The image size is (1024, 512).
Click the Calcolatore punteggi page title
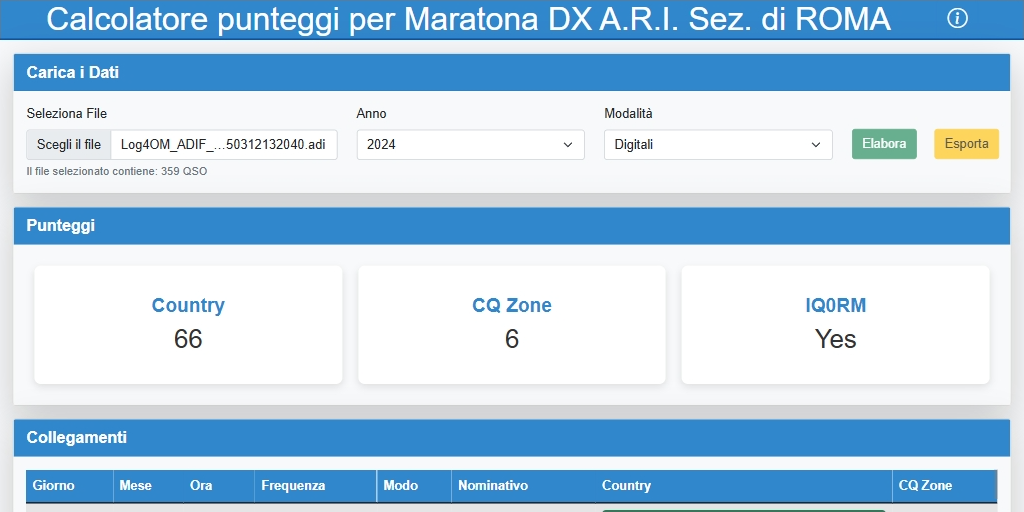(468, 19)
